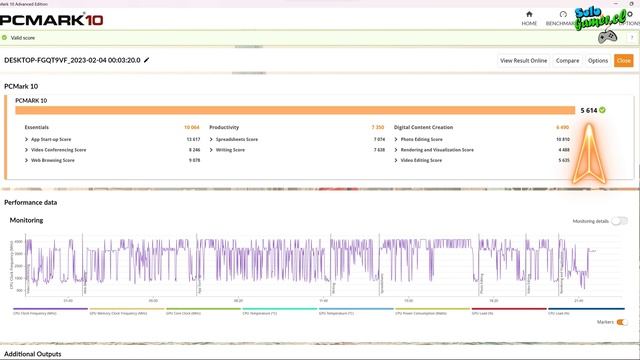This screenshot has height=360, width=640.
Task: Select the GPU Core Clock legend line
Action: click(203, 309)
